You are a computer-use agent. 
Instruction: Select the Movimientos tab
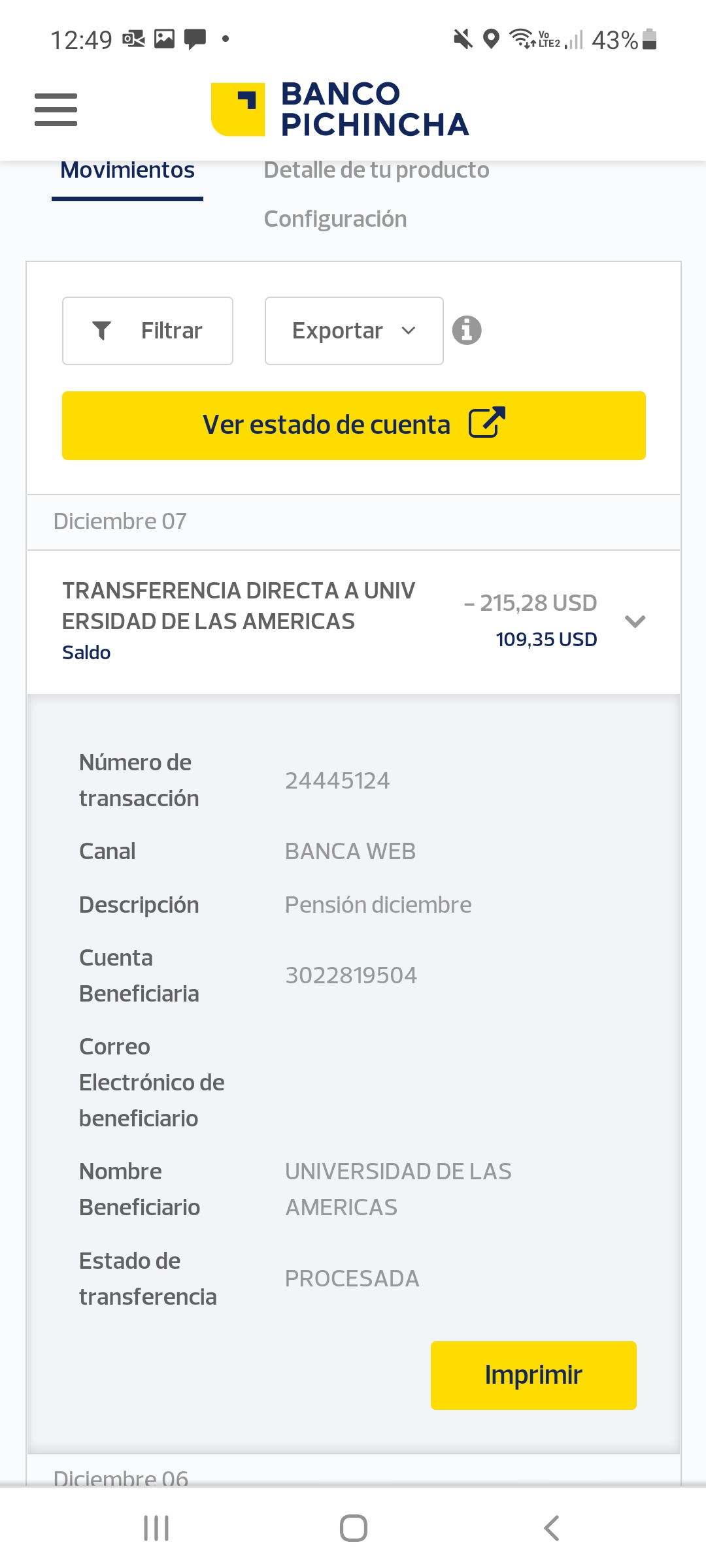(x=127, y=170)
